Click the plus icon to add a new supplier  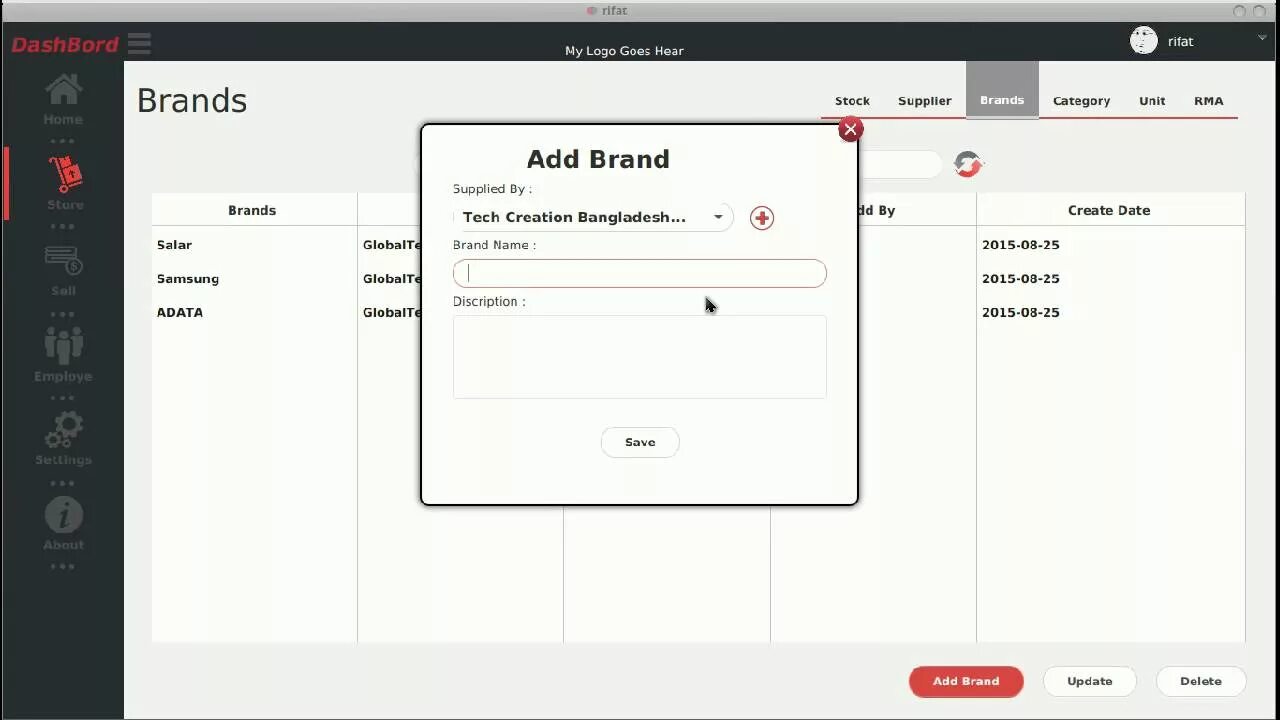(761, 217)
